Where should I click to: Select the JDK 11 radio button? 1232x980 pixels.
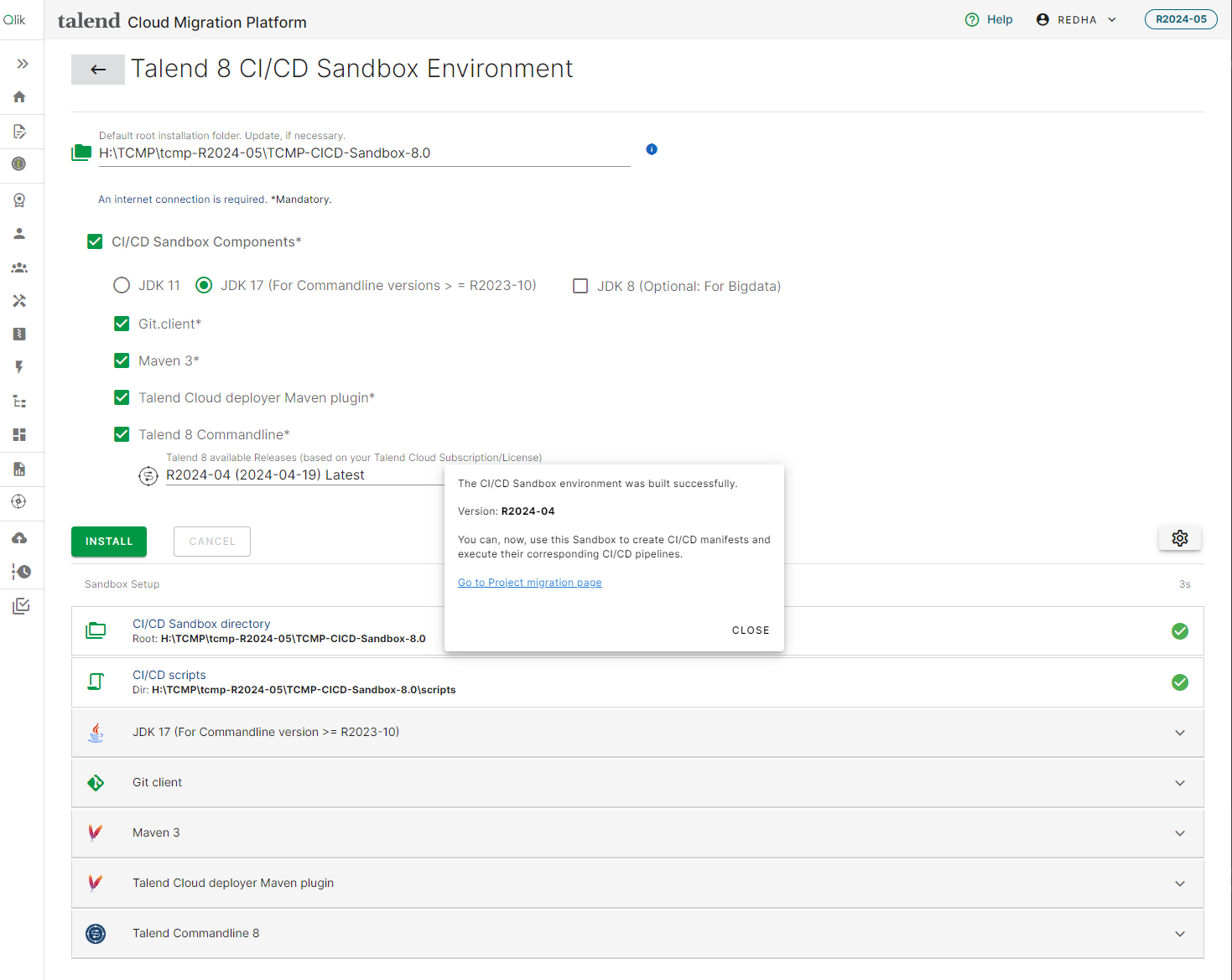[x=122, y=285]
